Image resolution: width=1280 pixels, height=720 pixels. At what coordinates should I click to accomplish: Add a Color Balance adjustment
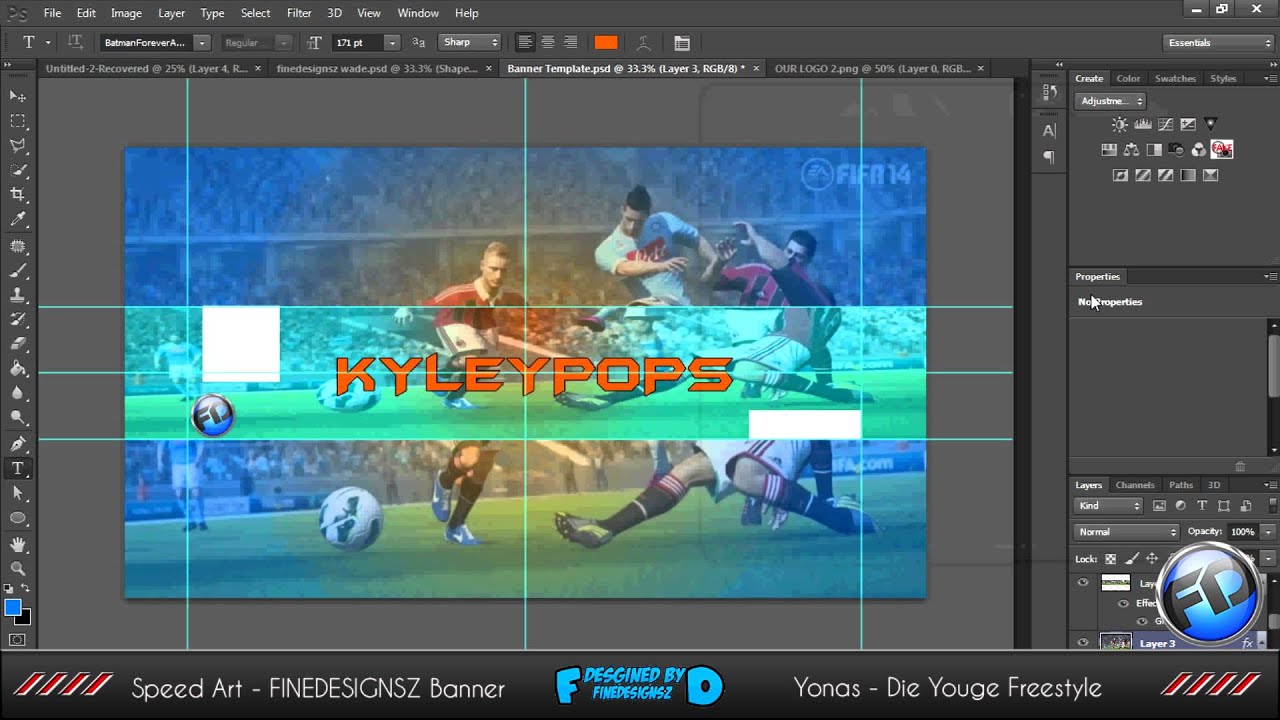[x=1131, y=150]
